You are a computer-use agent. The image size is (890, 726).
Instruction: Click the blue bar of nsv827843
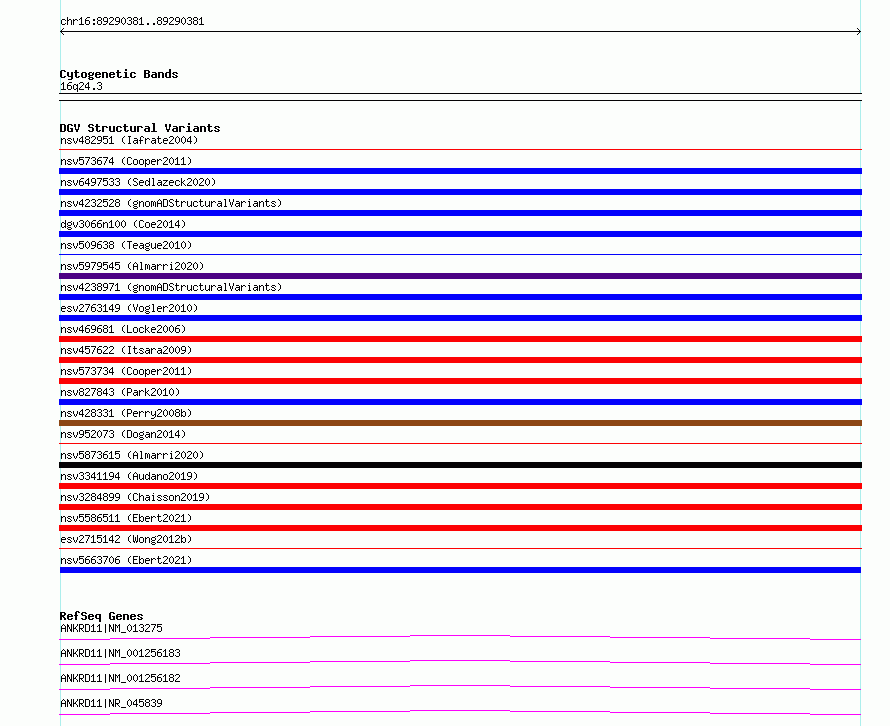[x=460, y=402]
